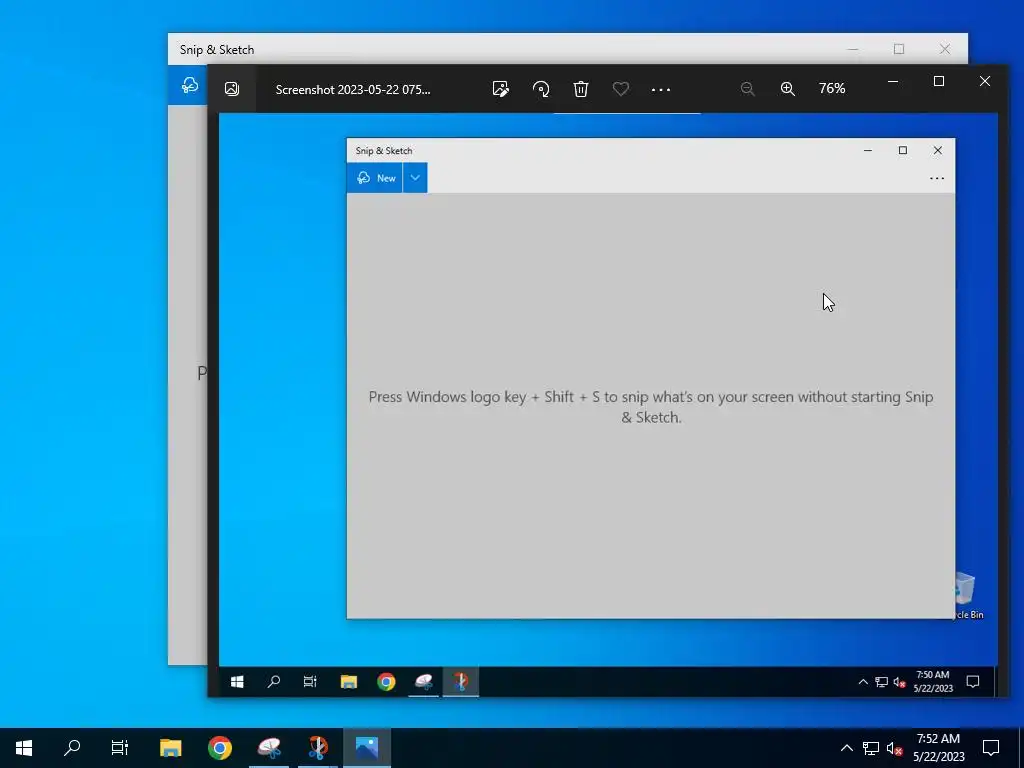
Task: Zoom in using the magnifier plus icon
Action: click(x=788, y=89)
